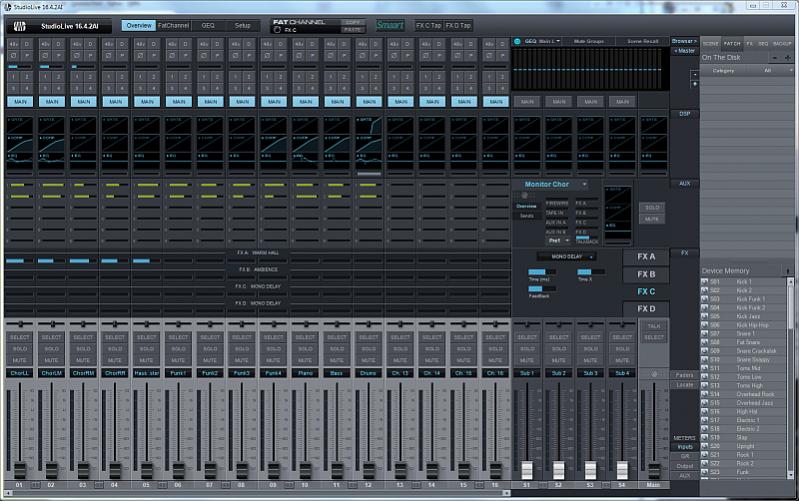This screenshot has height=501, width=799.
Task: Stereo link subgroups S1 and S2
Action: tap(543, 485)
